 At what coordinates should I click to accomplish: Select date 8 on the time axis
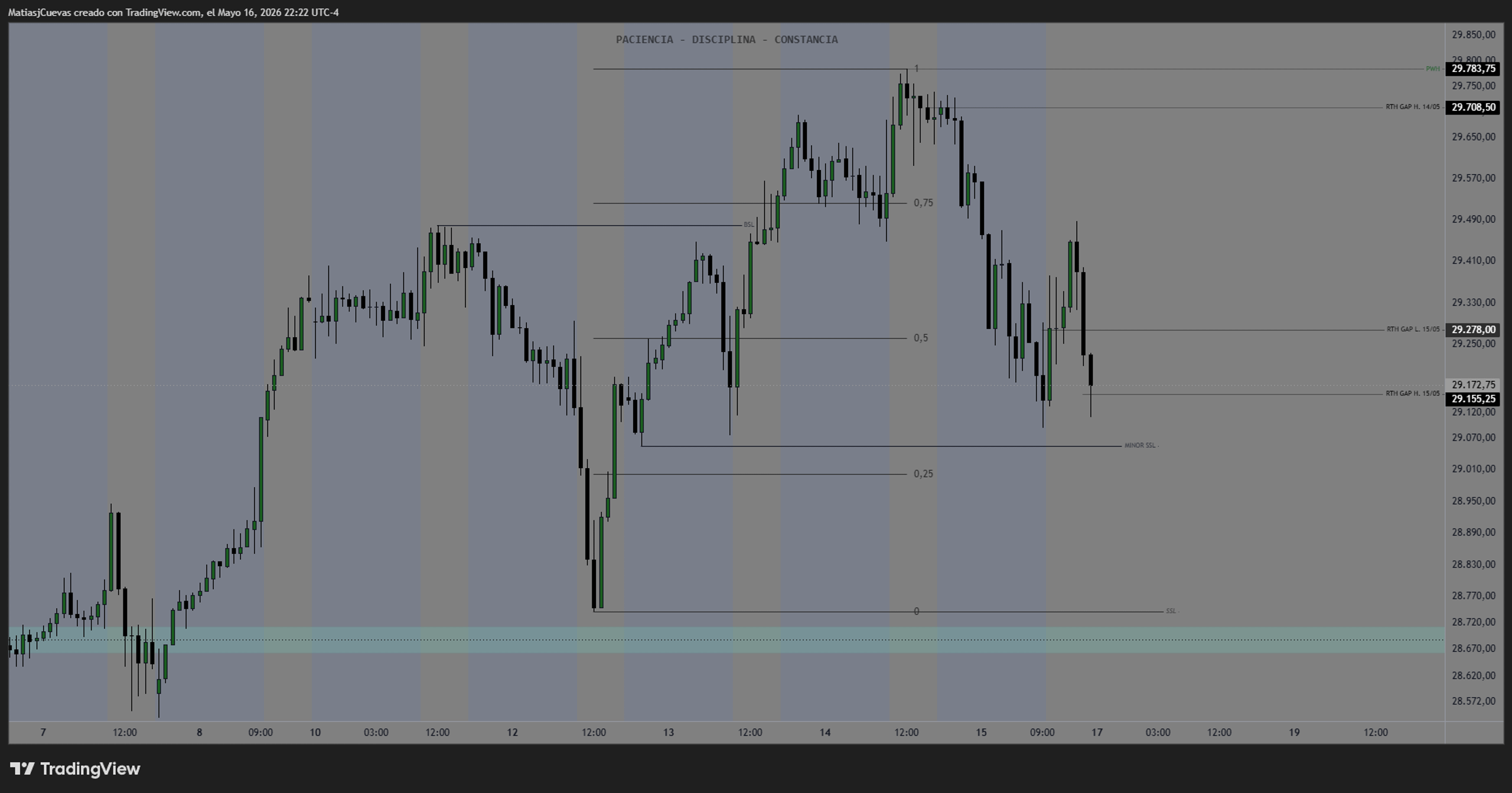(199, 732)
